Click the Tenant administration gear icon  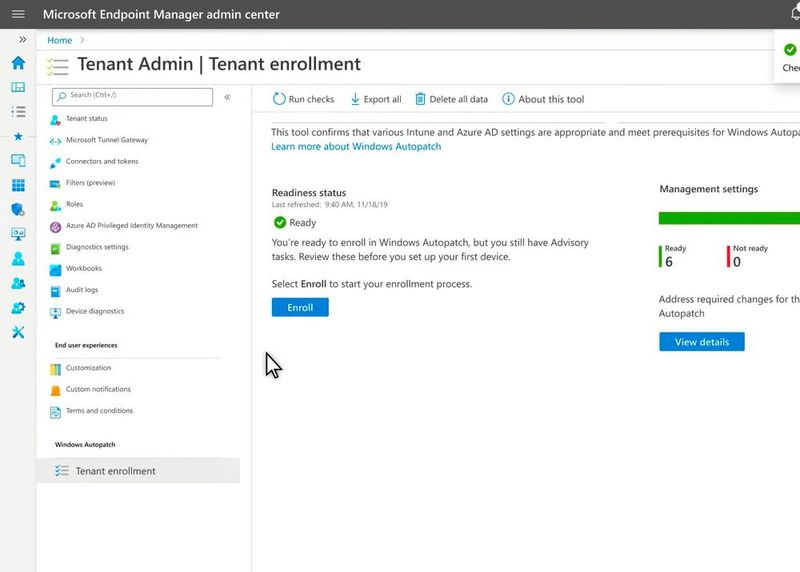pyautogui.click(x=18, y=308)
